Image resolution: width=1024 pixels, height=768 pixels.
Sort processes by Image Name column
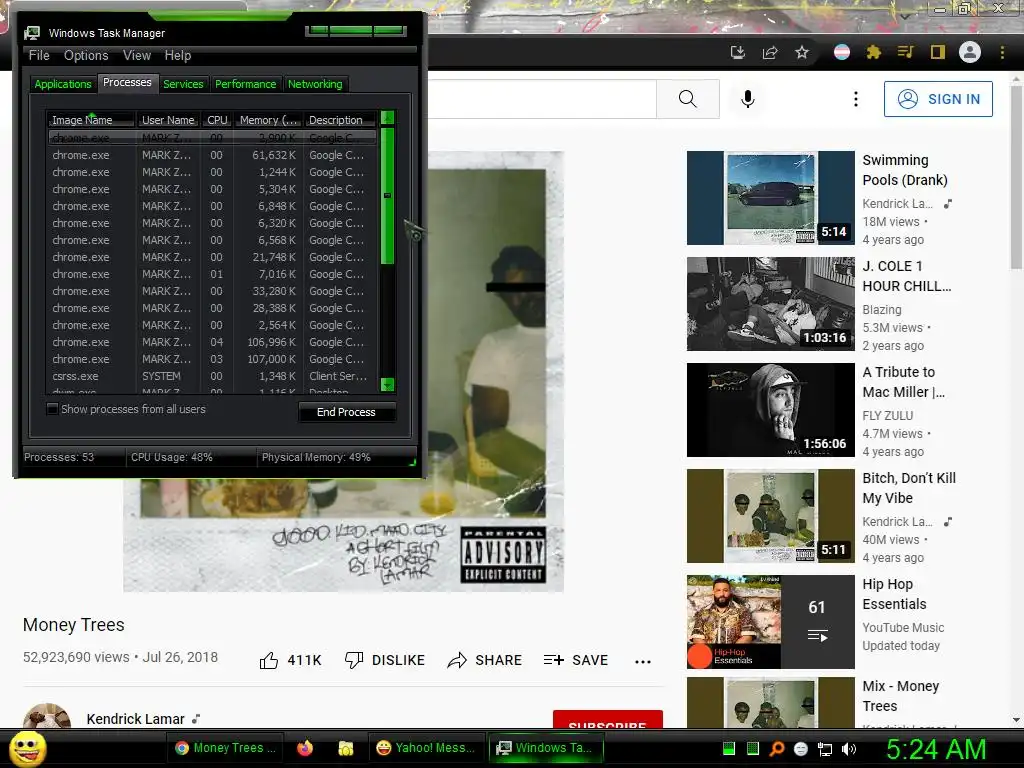click(91, 120)
